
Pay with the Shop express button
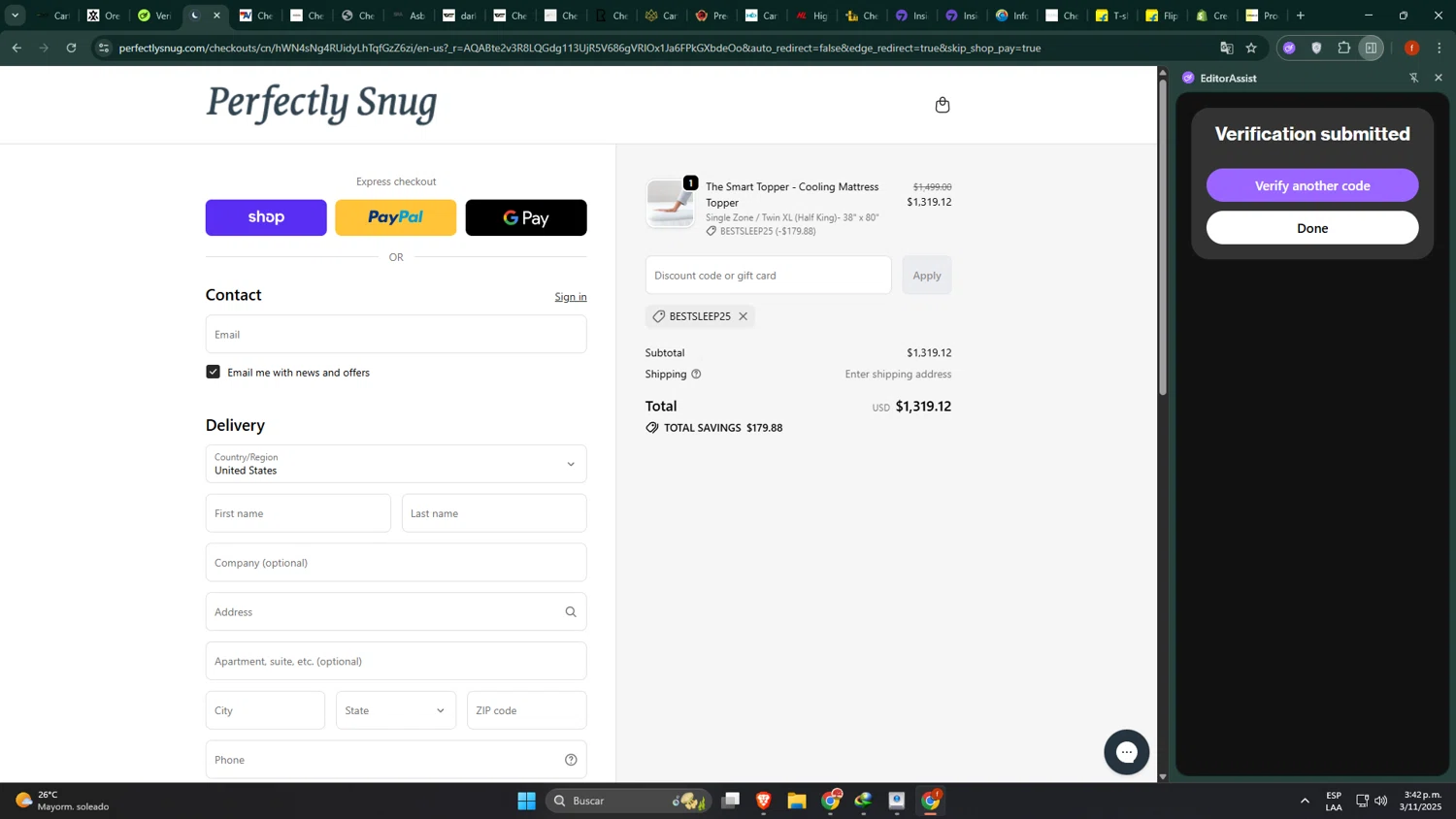click(x=266, y=217)
